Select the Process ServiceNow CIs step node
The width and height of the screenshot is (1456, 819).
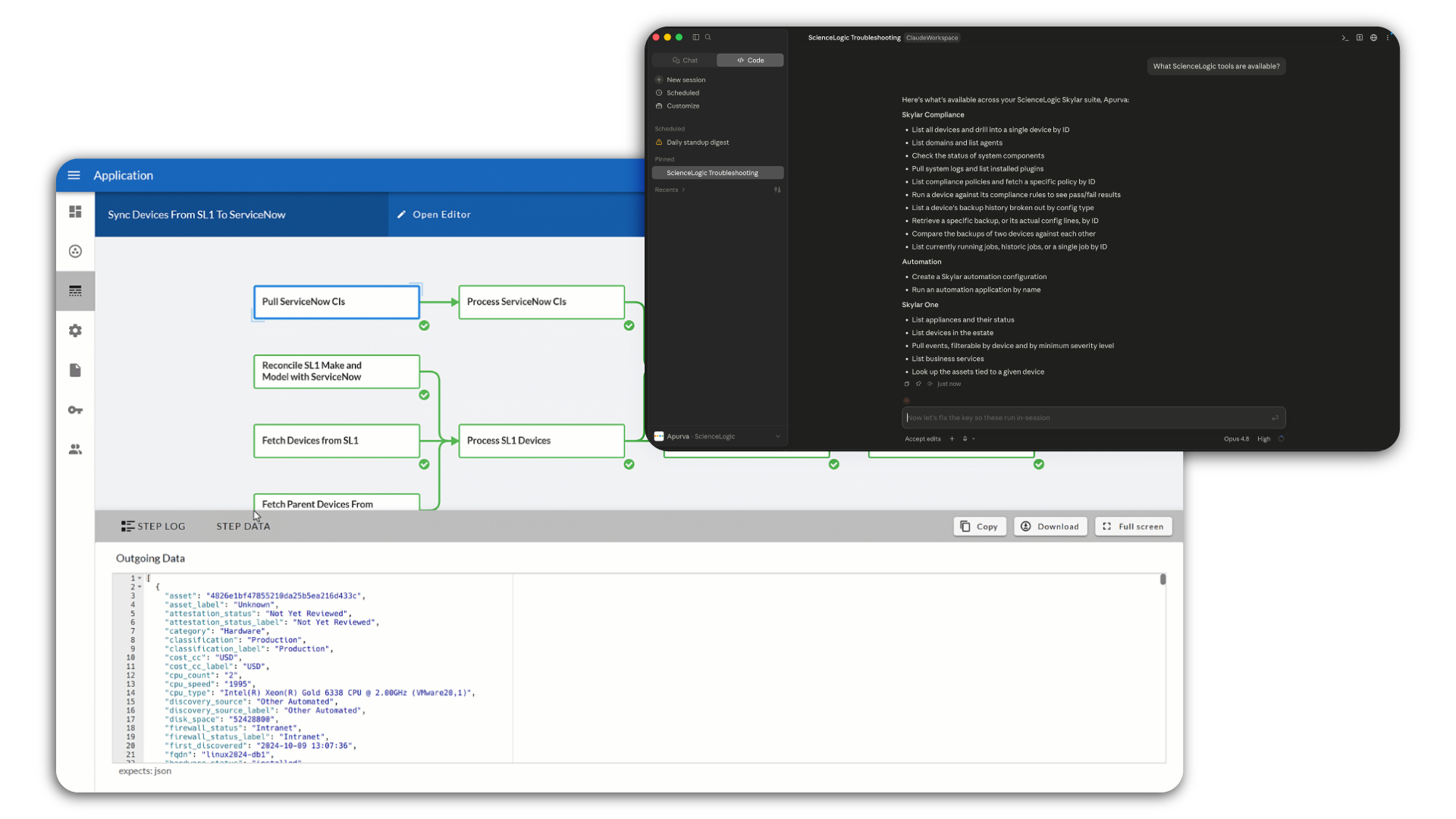tap(541, 302)
